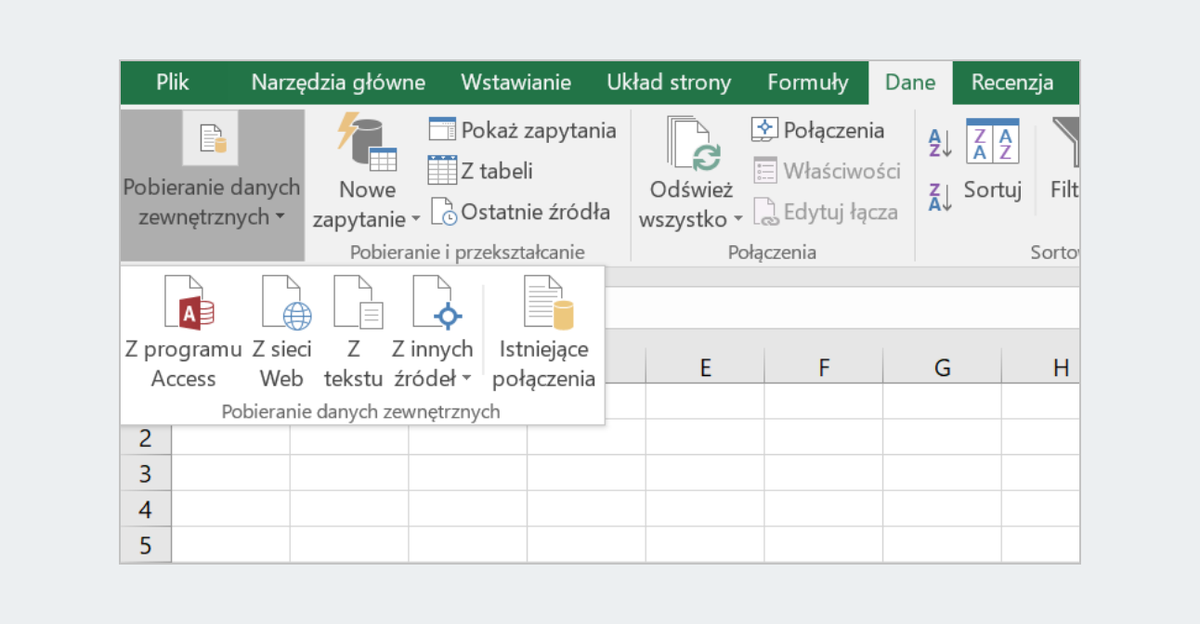The image size is (1200, 624).
Task: Open the Plik tab
Action: (x=172, y=82)
